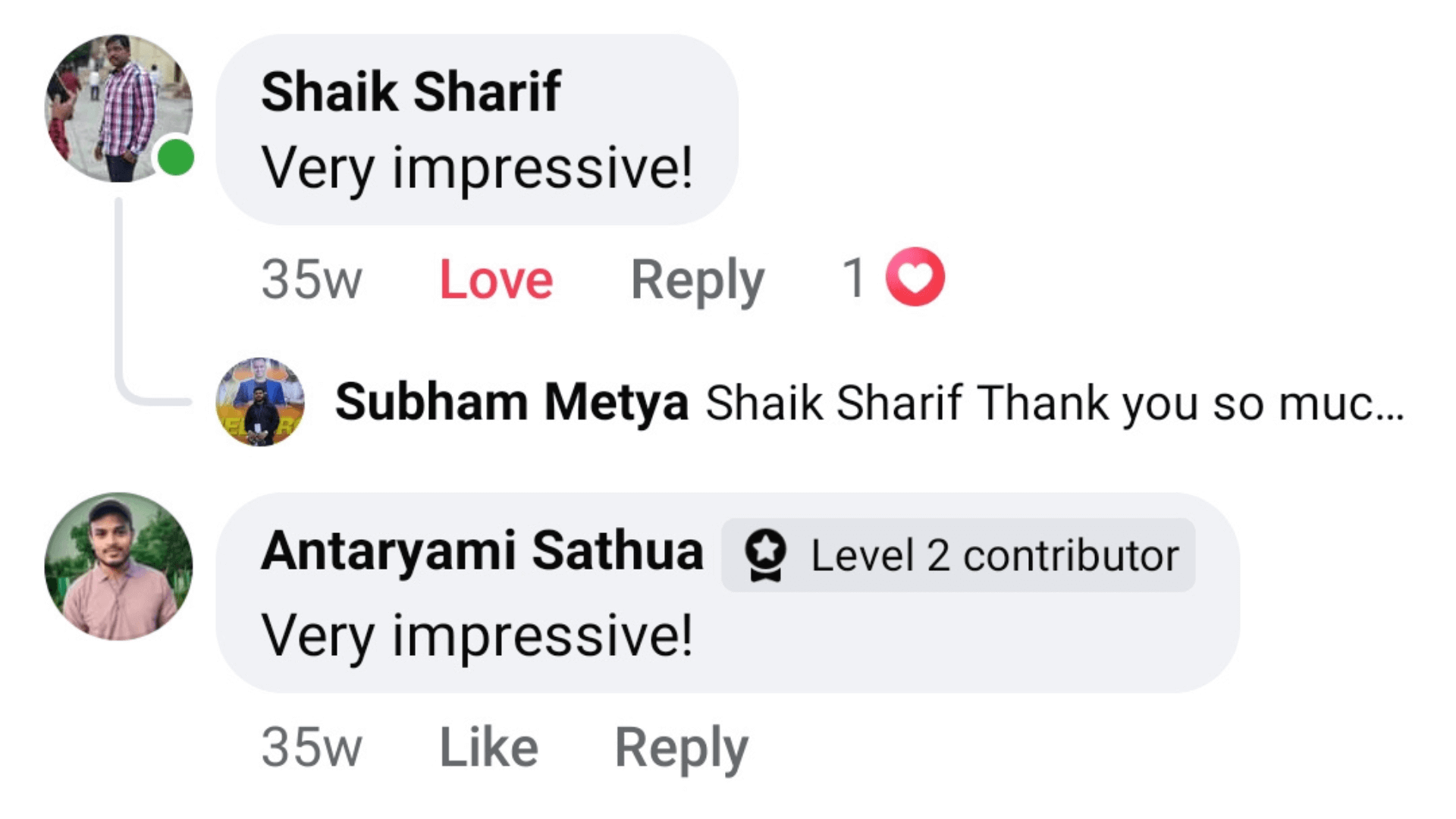Click the "Level 2 contributor" badge label

click(994, 556)
